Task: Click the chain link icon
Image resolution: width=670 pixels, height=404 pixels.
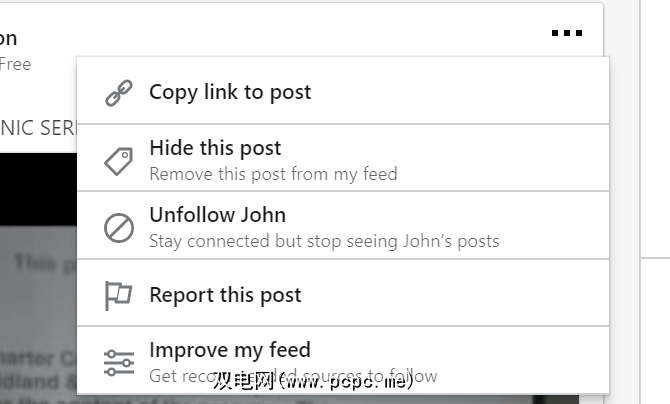Action: click(119, 93)
